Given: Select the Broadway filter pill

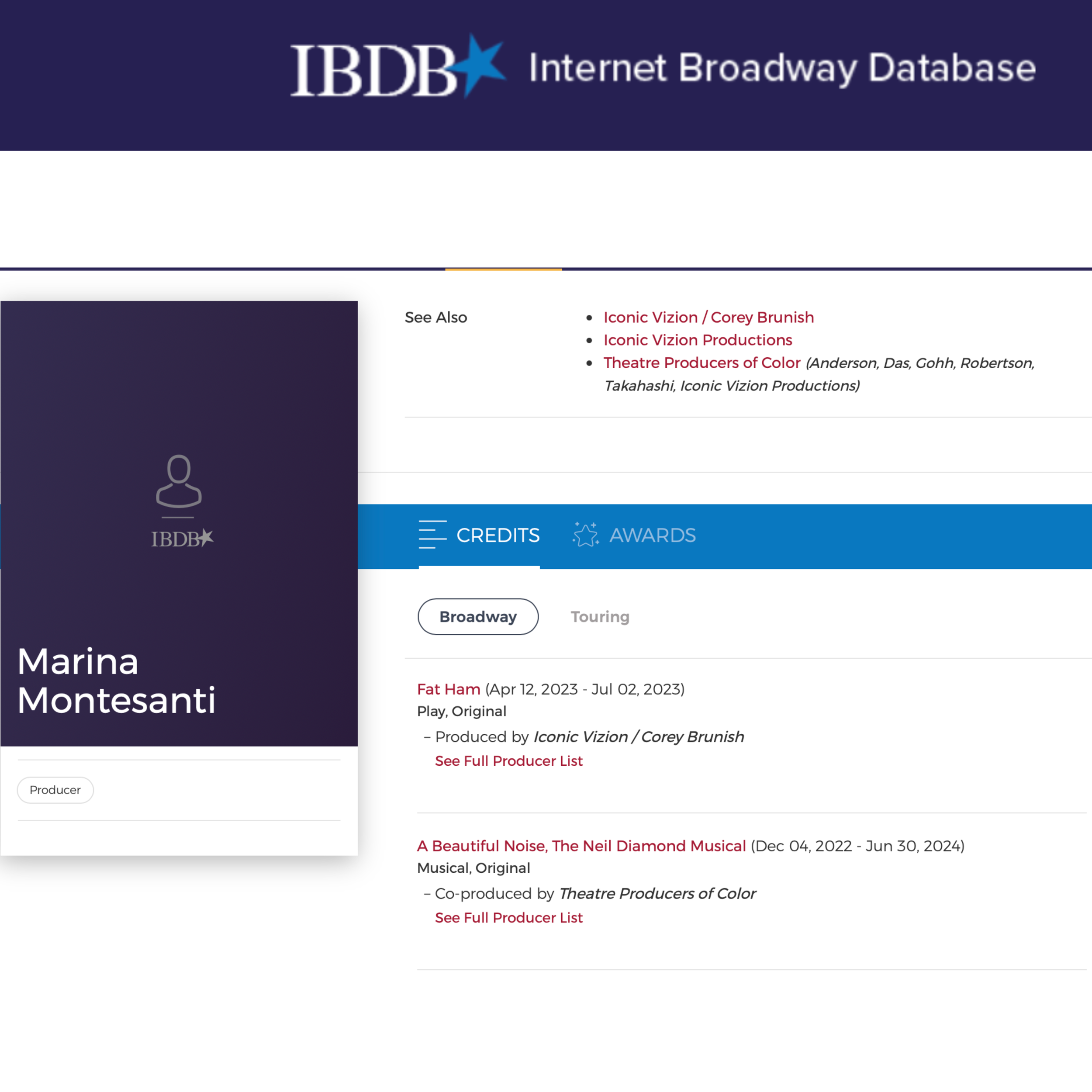Looking at the screenshot, I should point(477,616).
